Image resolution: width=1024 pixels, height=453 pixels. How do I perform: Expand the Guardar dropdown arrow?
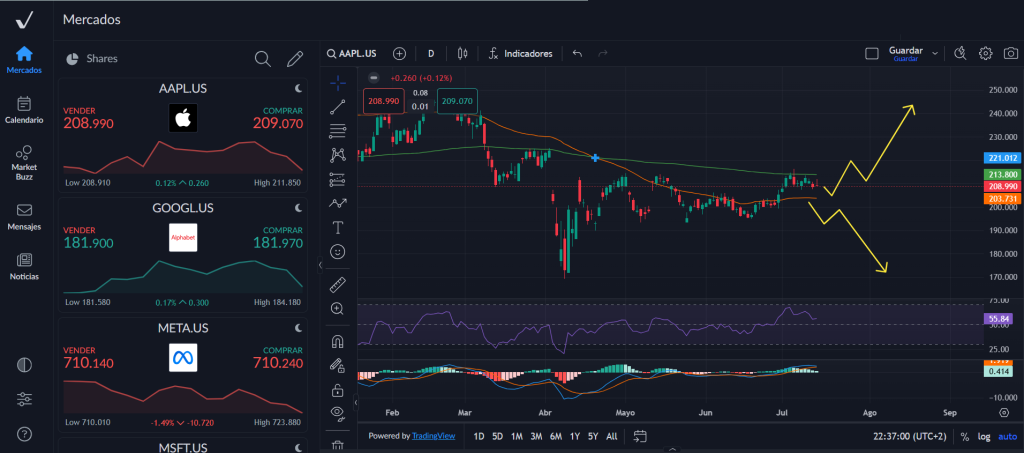pyautogui.click(x=935, y=54)
